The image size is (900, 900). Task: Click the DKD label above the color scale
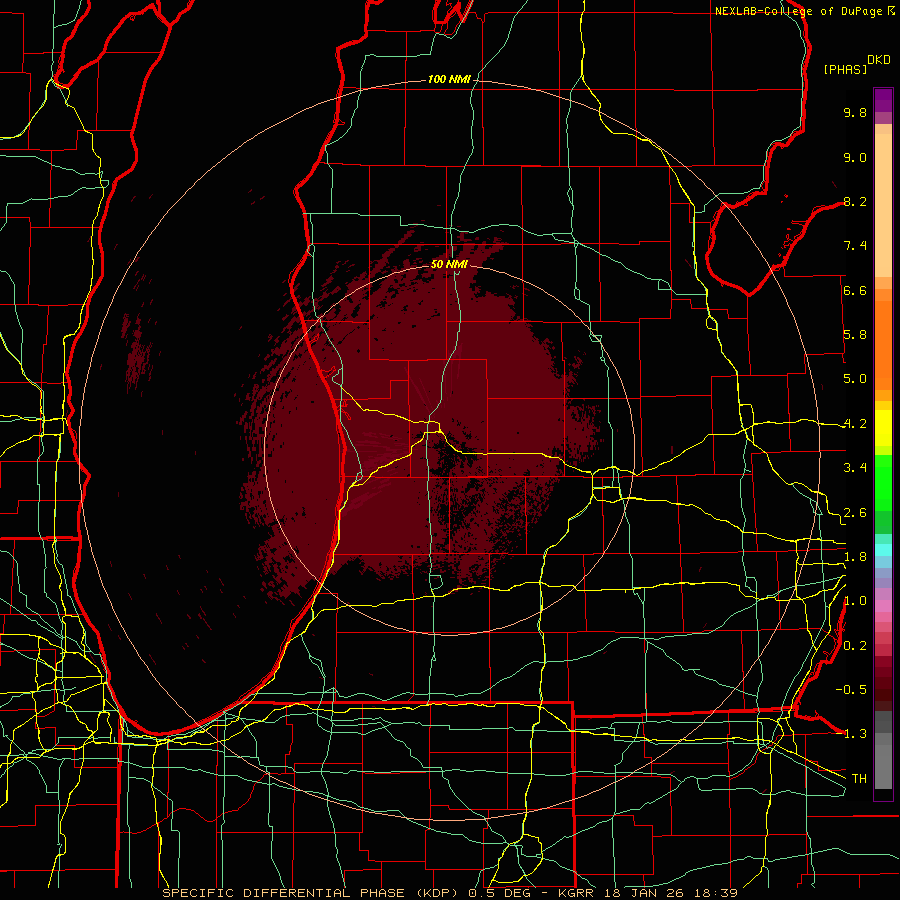tap(878, 60)
